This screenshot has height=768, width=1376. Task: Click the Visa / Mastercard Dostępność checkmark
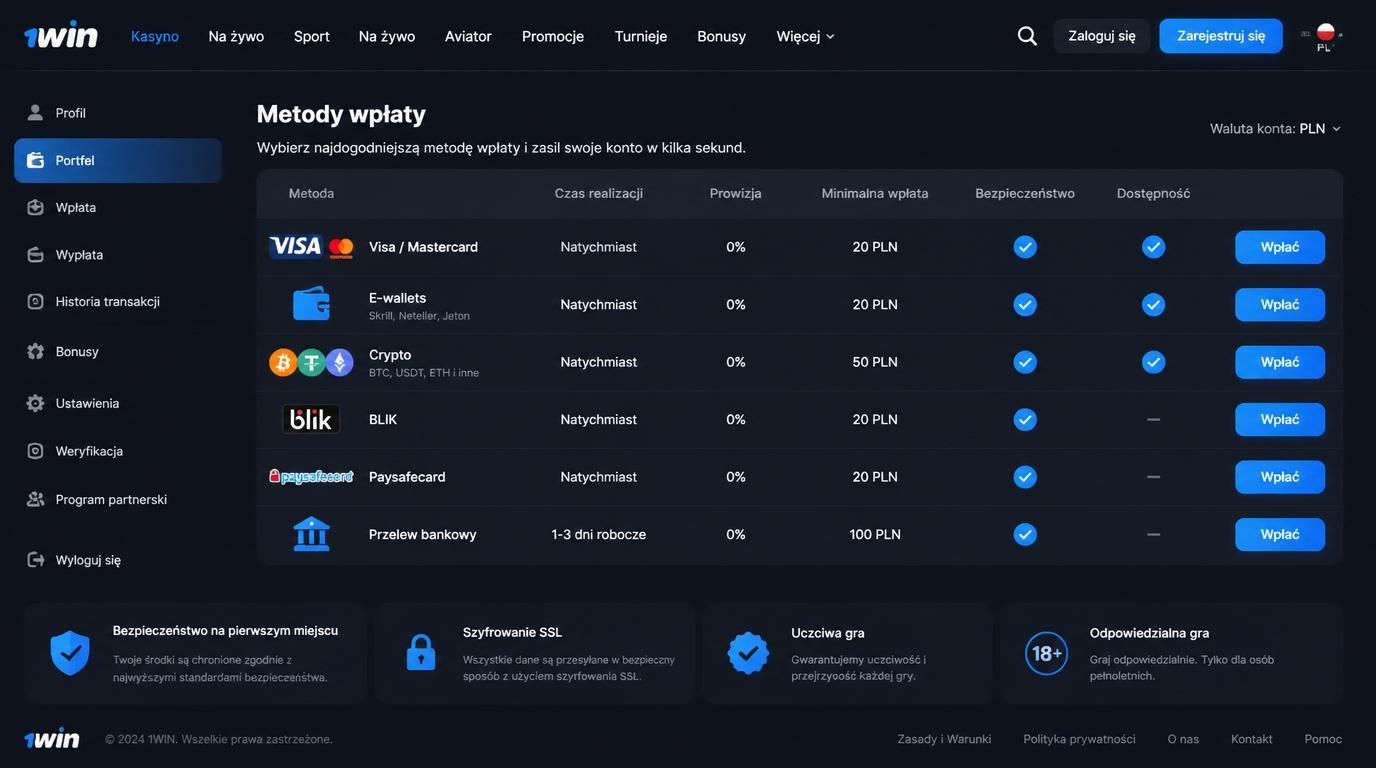click(x=1153, y=246)
